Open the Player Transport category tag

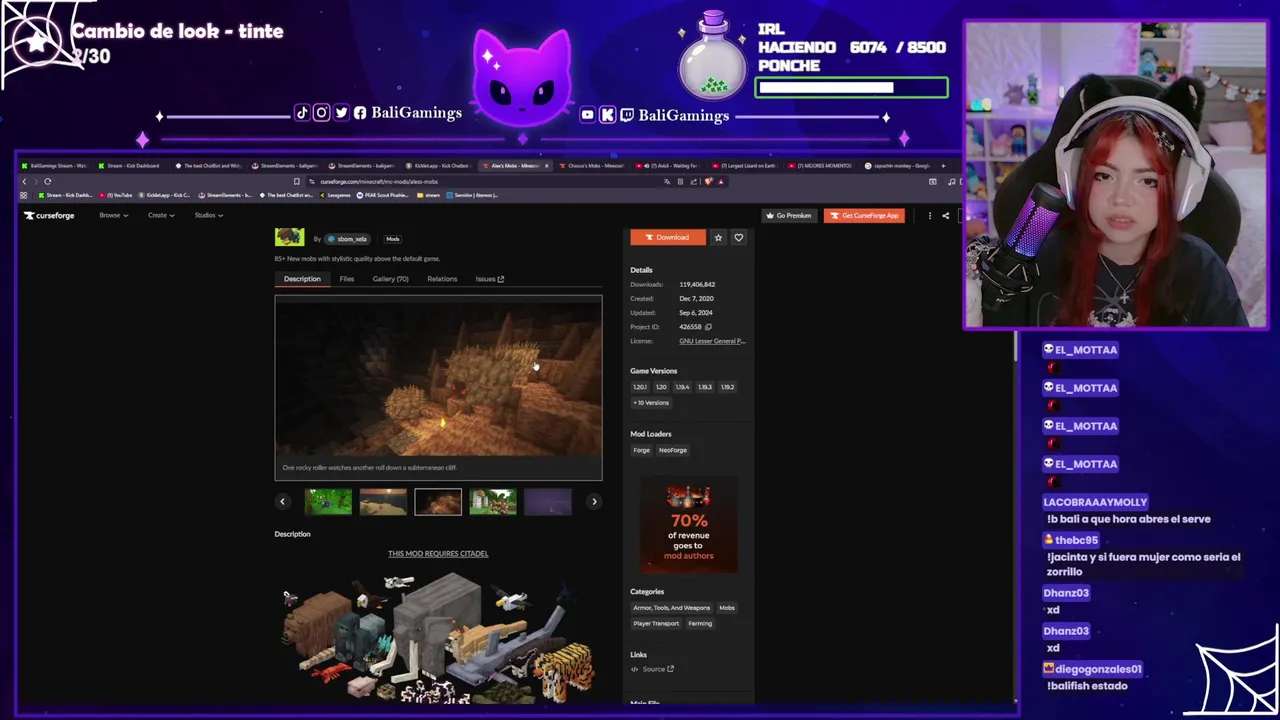click(x=656, y=624)
